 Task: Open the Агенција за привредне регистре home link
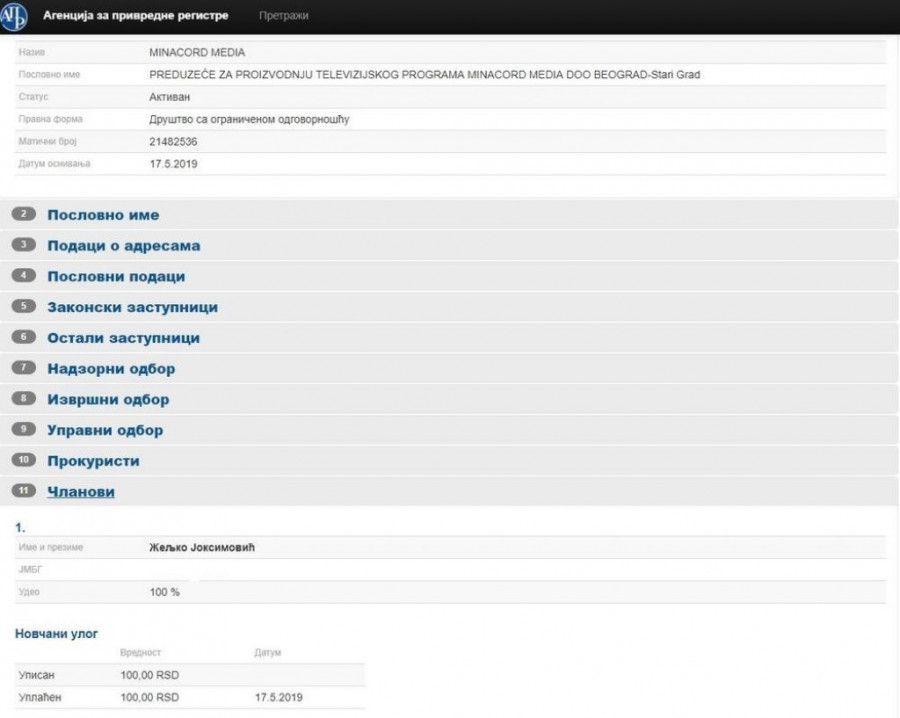pyautogui.click(x=135, y=16)
